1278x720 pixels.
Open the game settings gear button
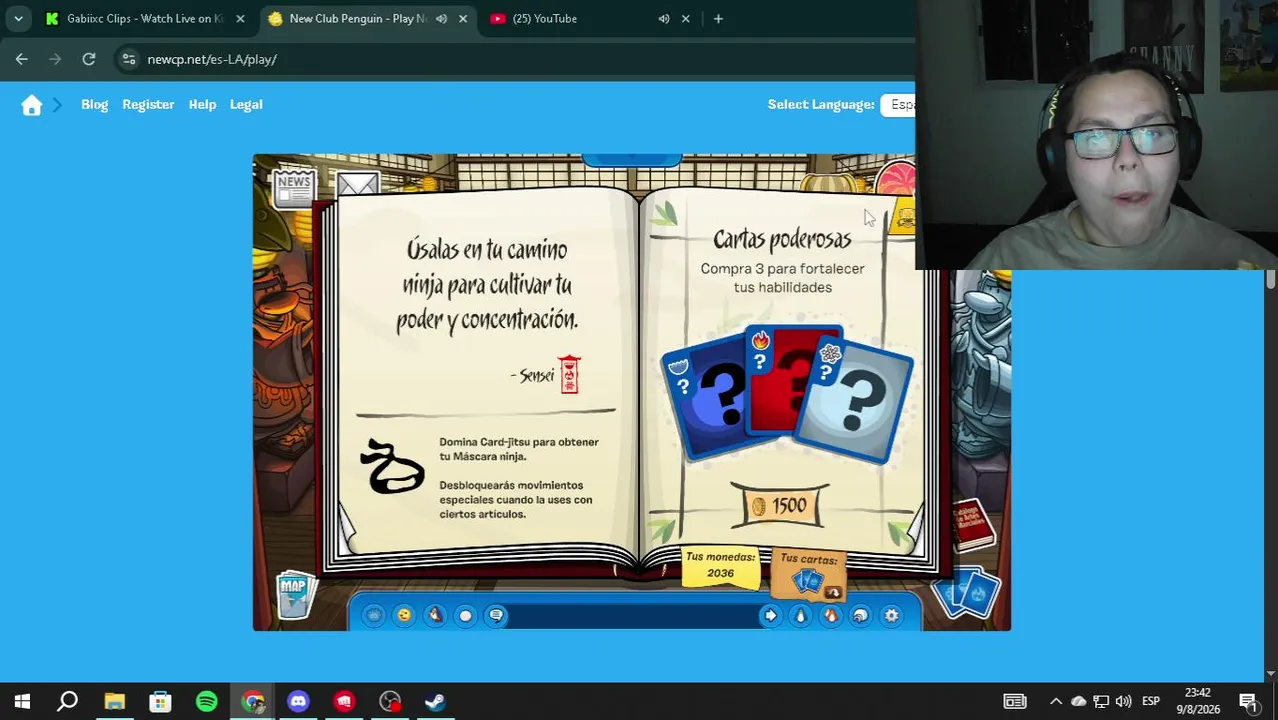click(891, 616)
